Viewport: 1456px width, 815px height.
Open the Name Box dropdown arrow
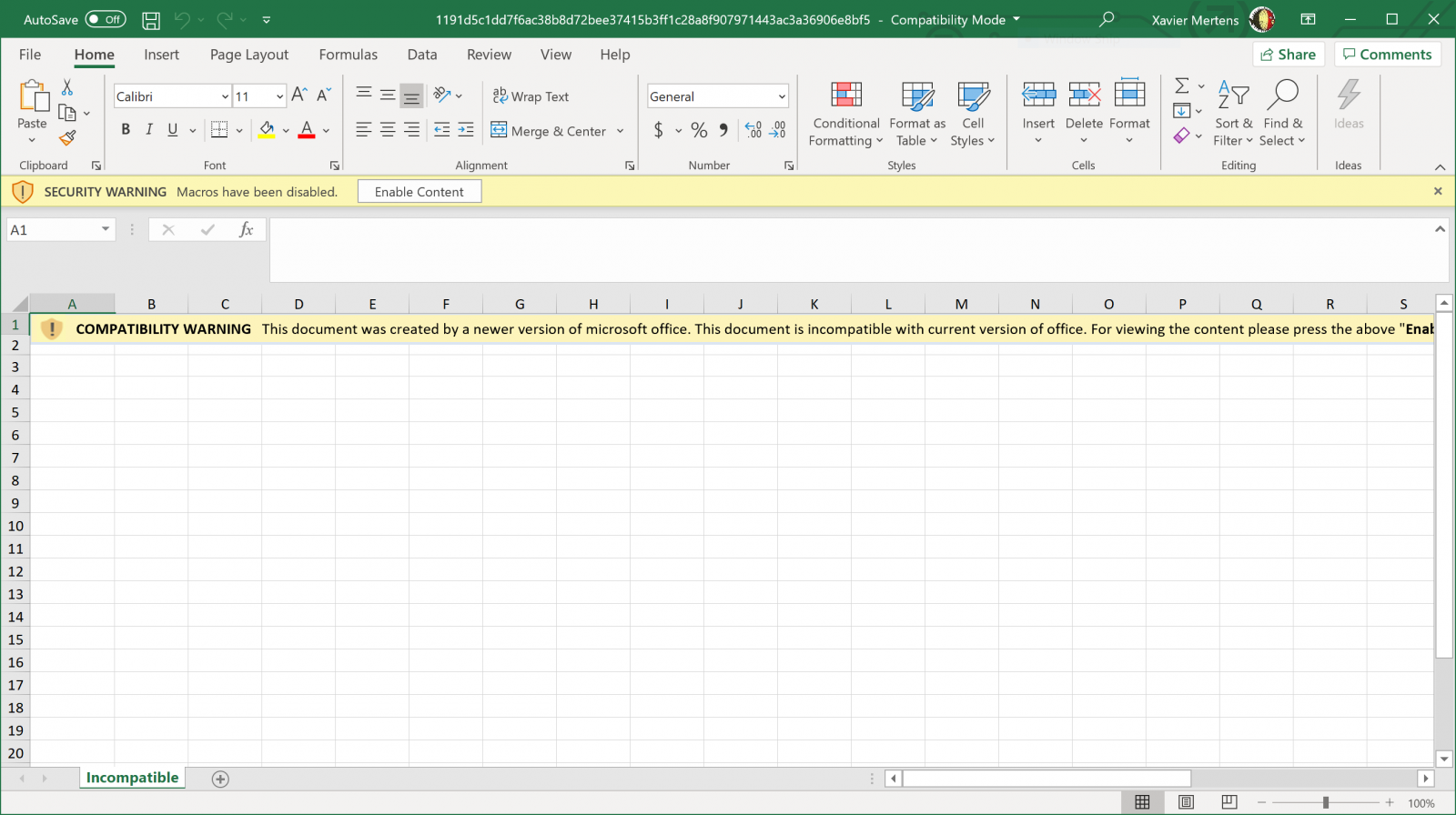(106, 229)
